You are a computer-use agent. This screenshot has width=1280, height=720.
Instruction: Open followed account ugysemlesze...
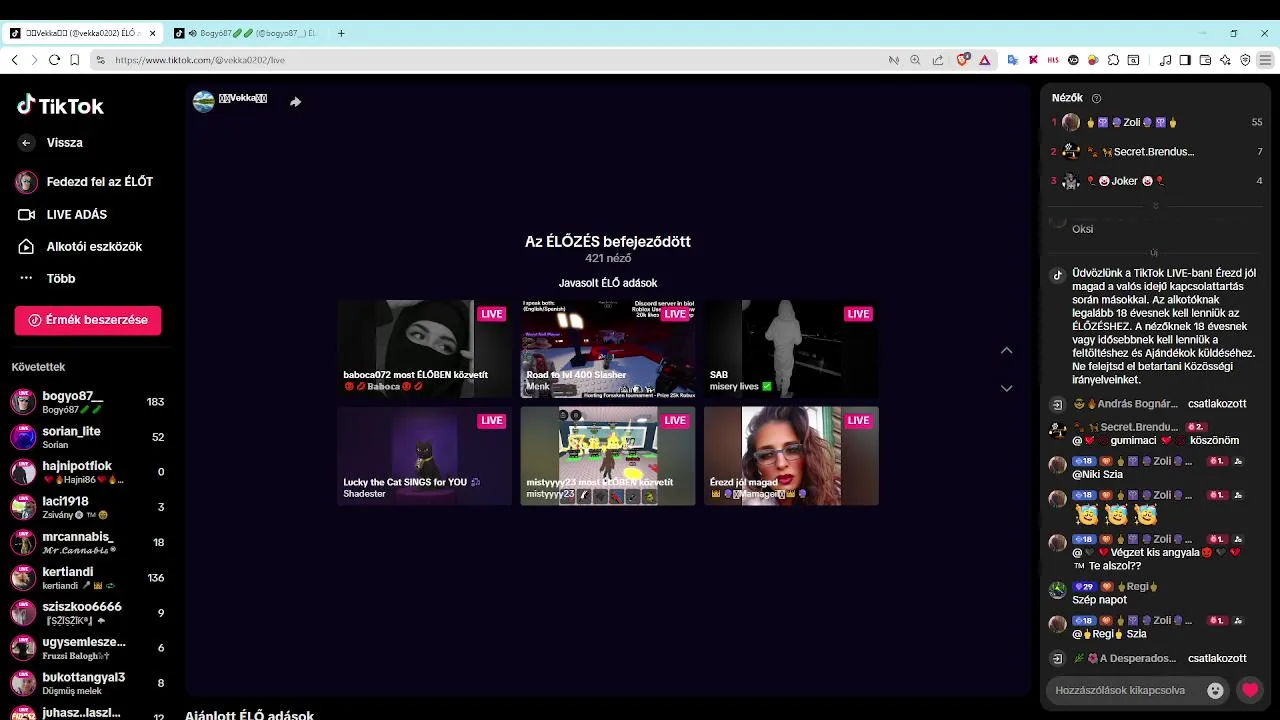click(x=88, y=648)
